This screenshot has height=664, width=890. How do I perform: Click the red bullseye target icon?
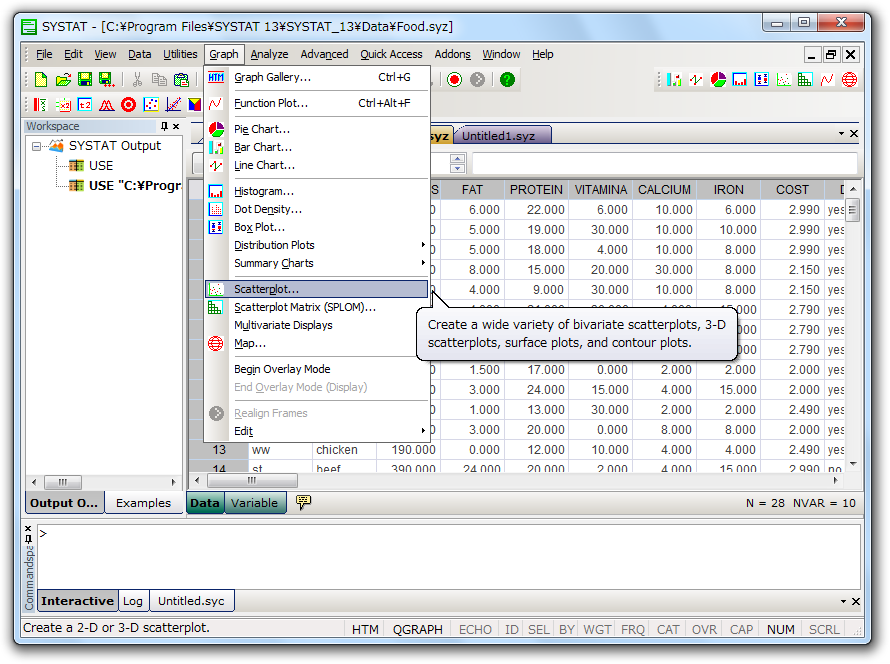(129, 104)
